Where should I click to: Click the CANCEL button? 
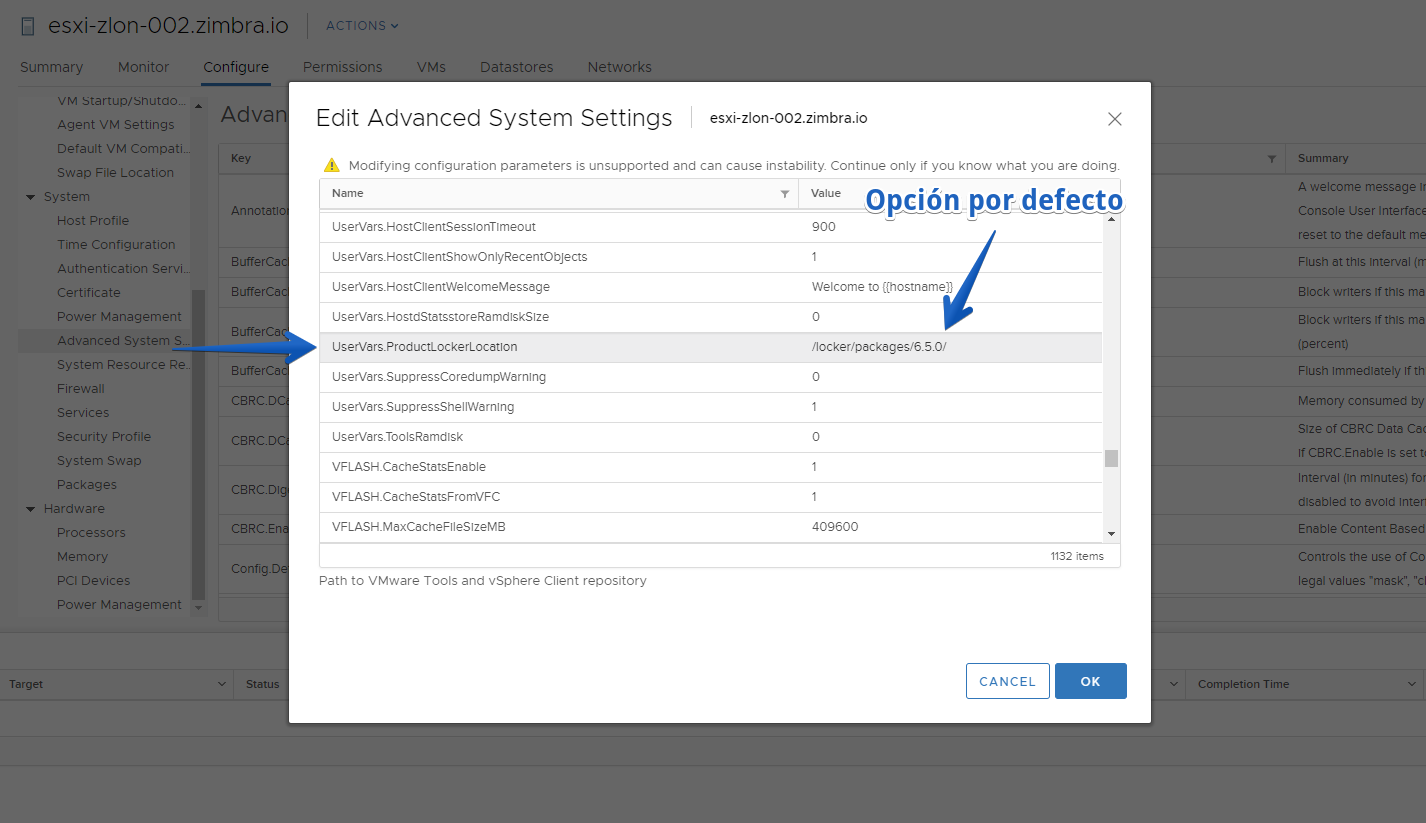point(1008,681)
